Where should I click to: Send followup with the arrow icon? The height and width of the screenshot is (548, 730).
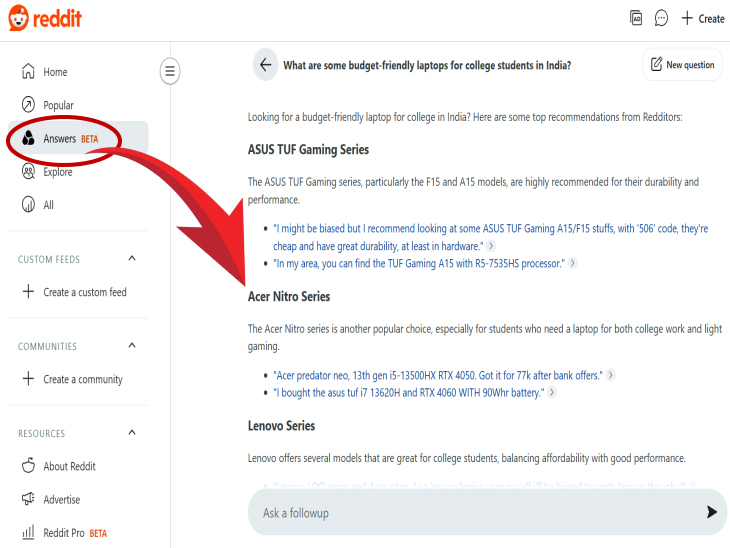click(x=712, y=512)
